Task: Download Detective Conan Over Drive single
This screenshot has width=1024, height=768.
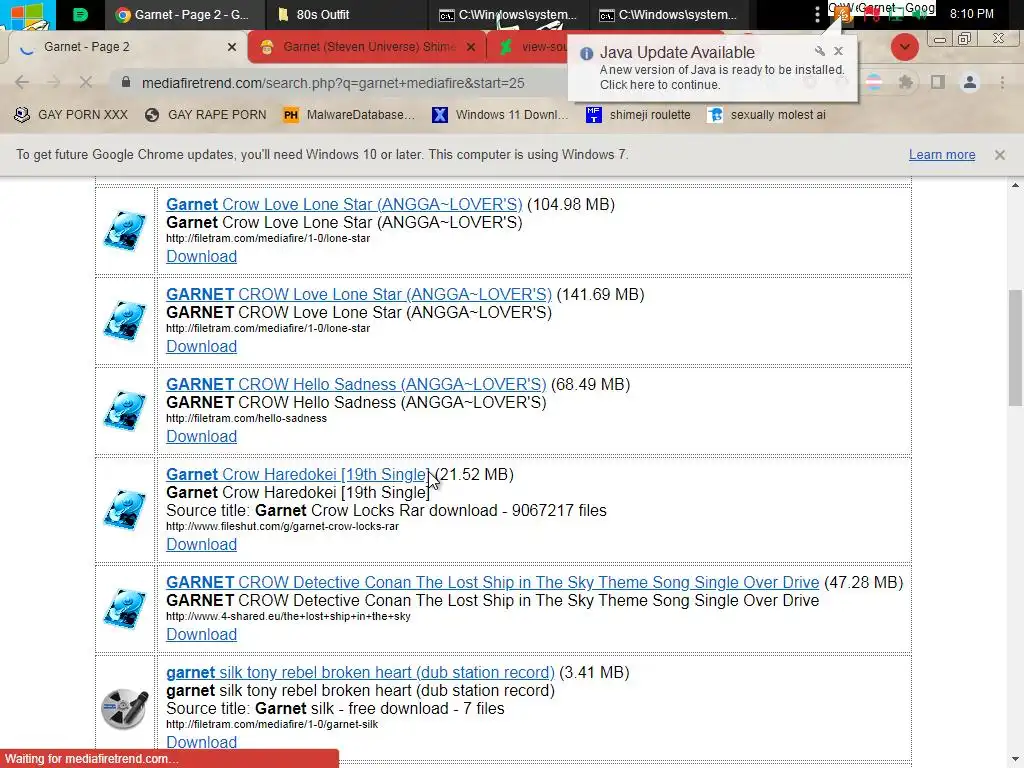Action: tap(201, 635)
